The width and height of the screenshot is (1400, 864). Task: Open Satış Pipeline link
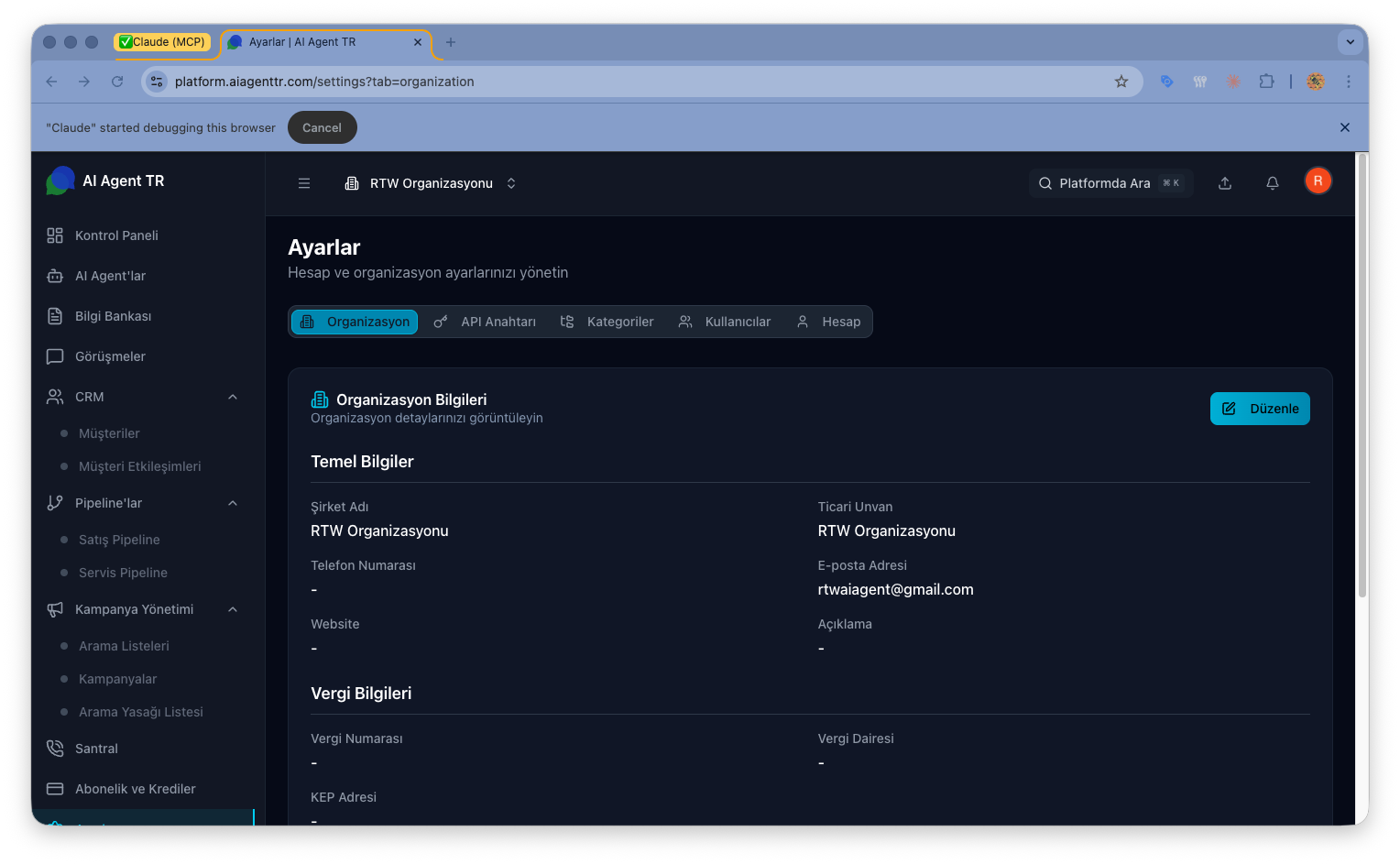[x=119, y=540]
